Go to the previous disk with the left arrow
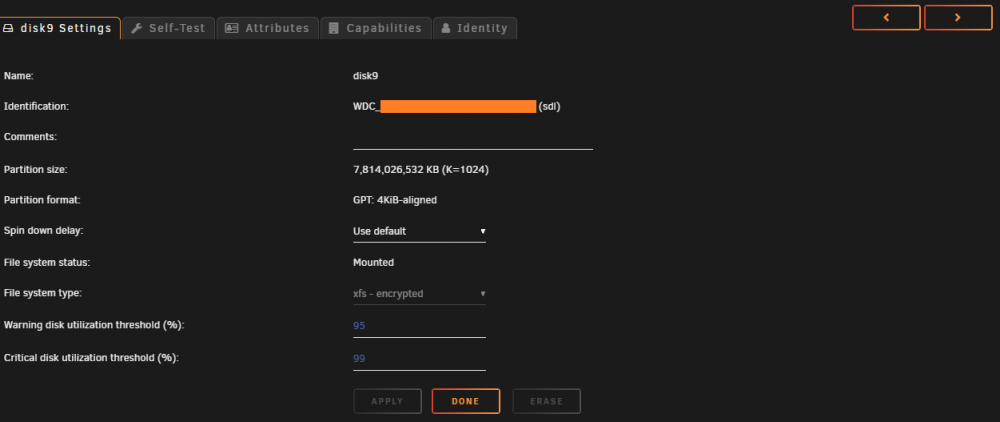1000x422 pixels. coord(886,18)
